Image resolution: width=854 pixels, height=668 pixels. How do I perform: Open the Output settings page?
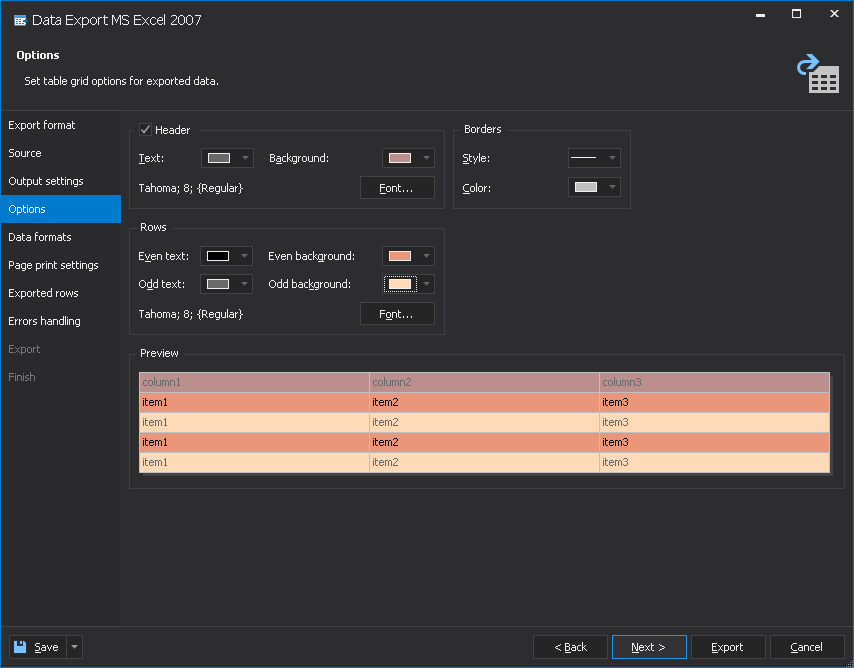60,181
